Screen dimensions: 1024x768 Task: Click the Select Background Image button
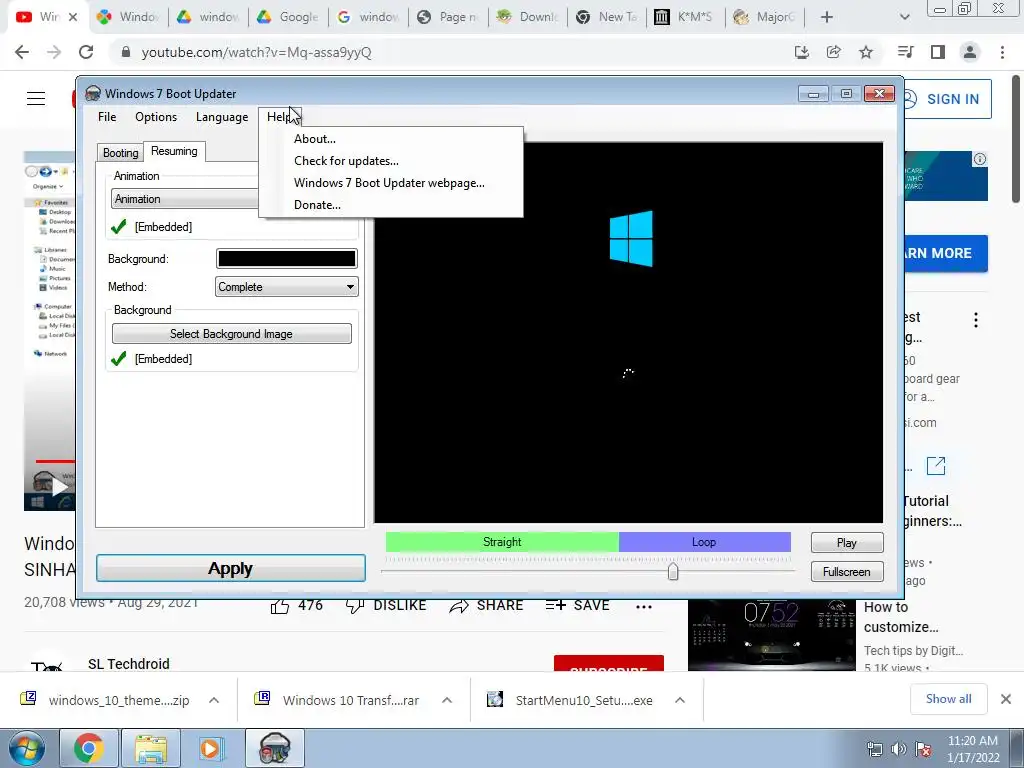[231, 334]
